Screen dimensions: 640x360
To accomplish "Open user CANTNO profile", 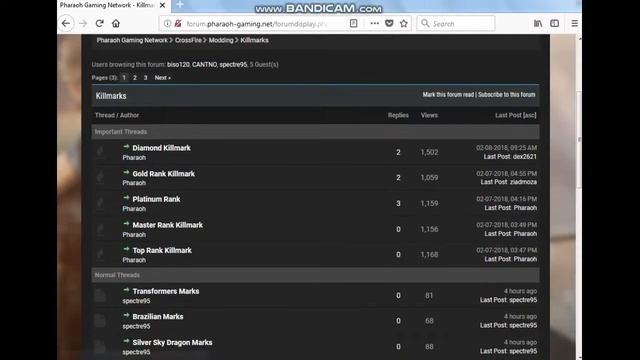I will [x=204, y=64].
